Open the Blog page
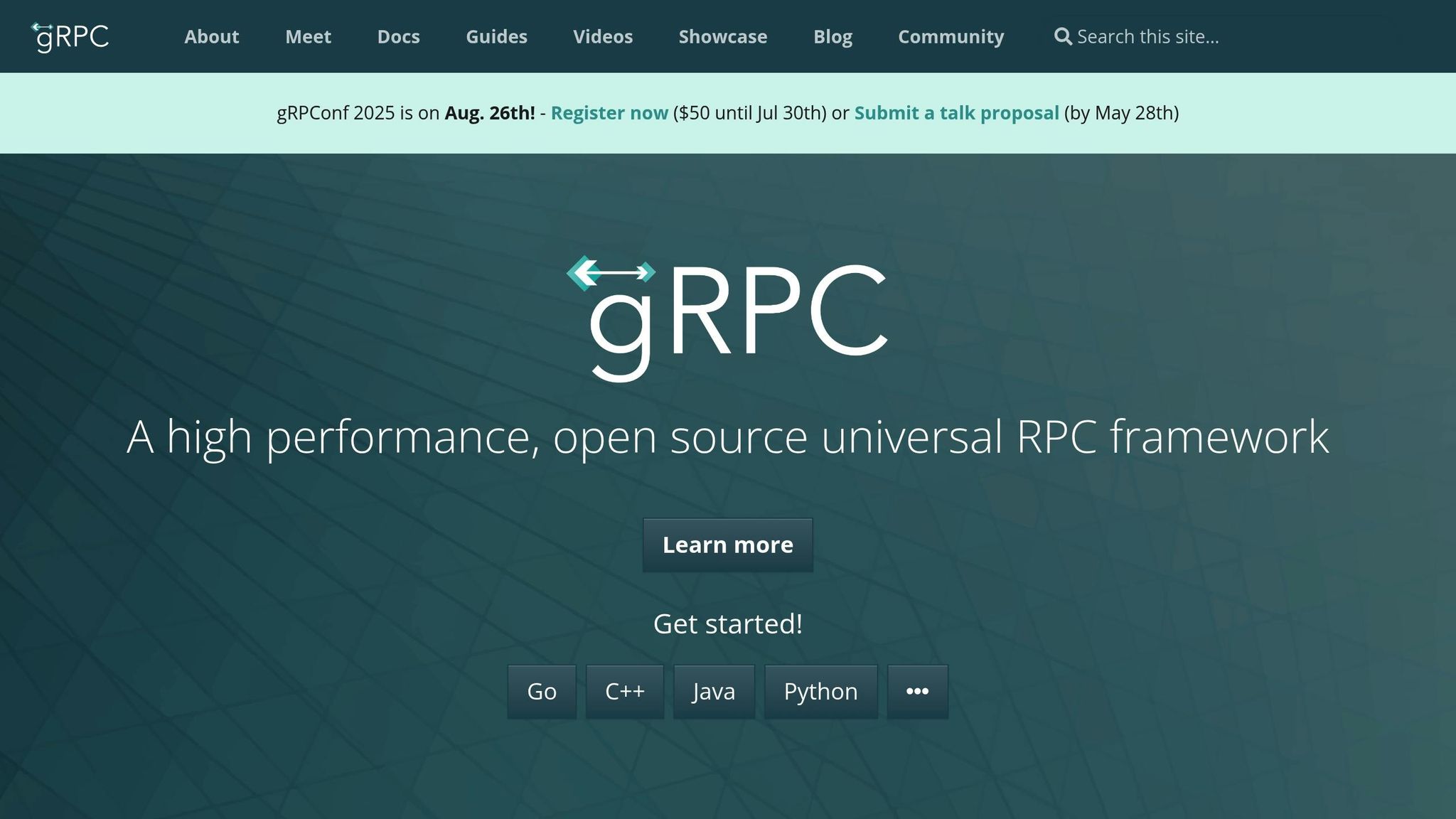 [833, 36]
